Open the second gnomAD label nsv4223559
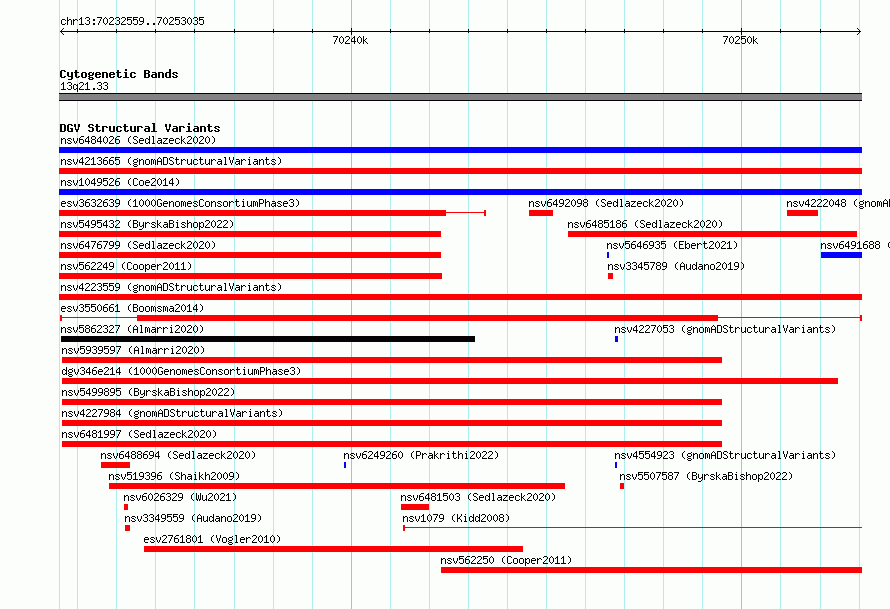890x609 pixels. click(x=171, y=287)
